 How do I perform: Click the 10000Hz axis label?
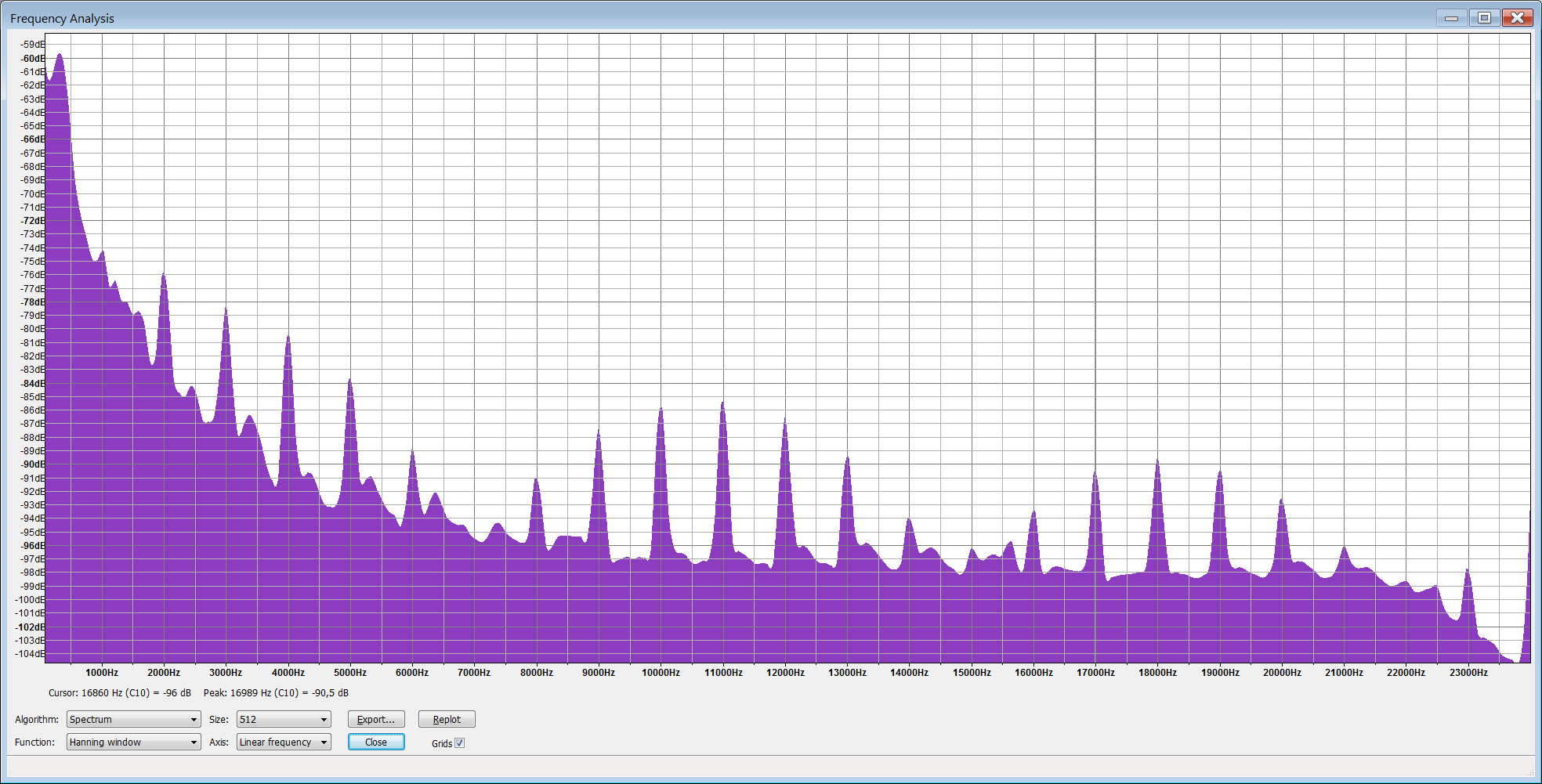click(661, 672)
